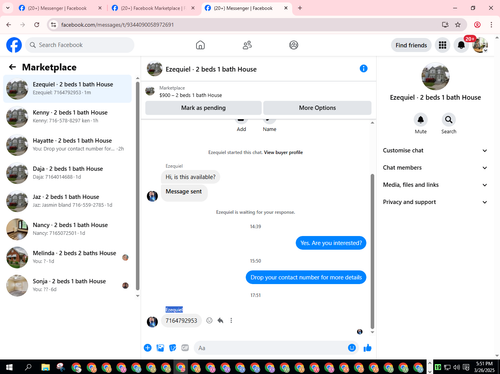Switch to Facebook Marketplace browser tab
Image resolution: width=500 pixels, height=374 pixels.
154,8
